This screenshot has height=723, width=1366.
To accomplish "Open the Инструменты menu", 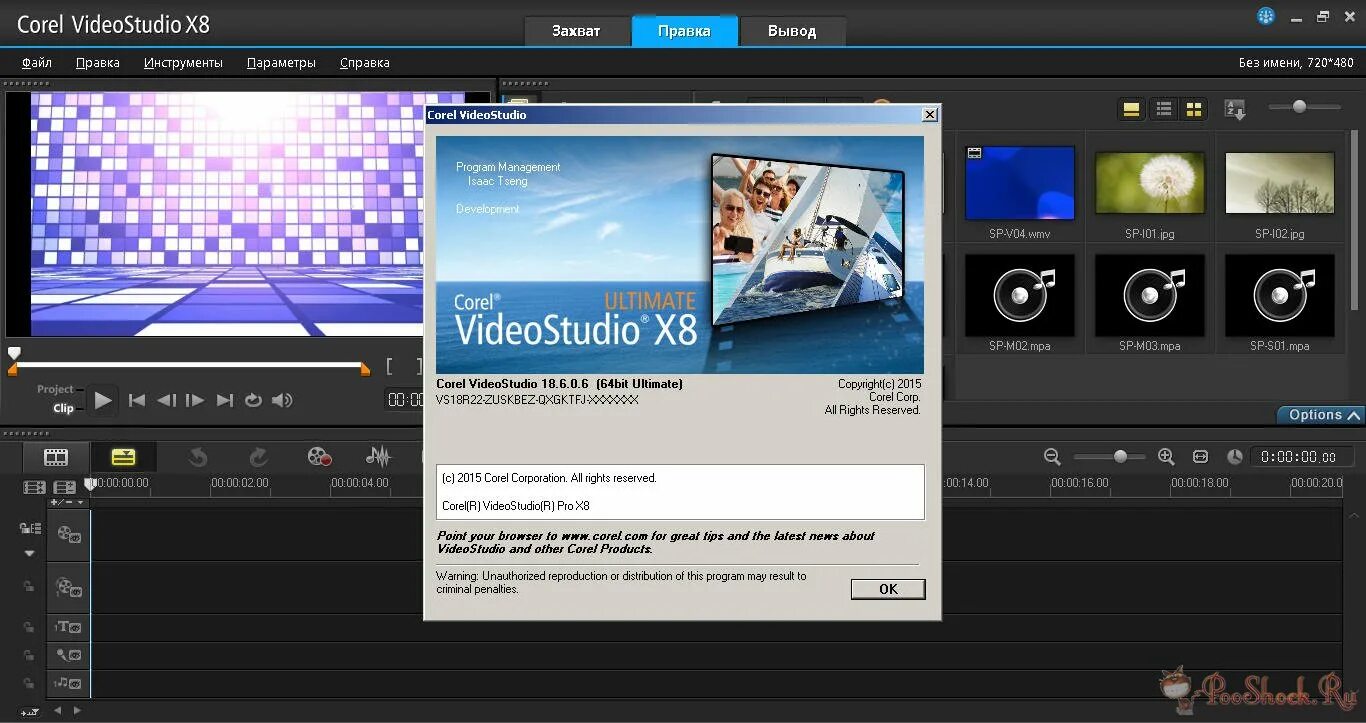I will point(183,62).
